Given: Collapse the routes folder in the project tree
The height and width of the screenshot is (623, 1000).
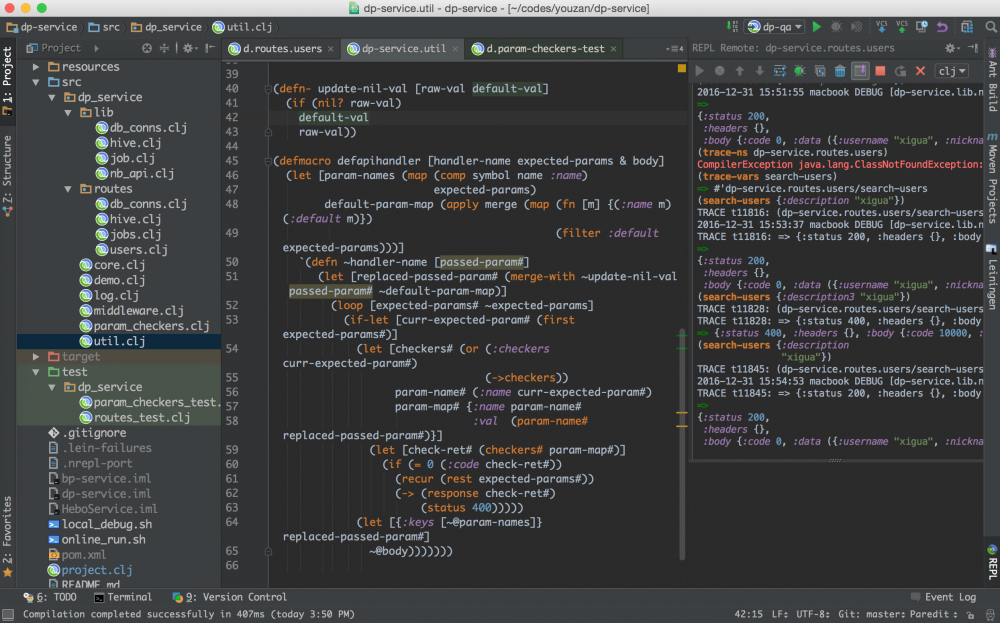Looking at the screenshot, I should (x=66, y=188).
